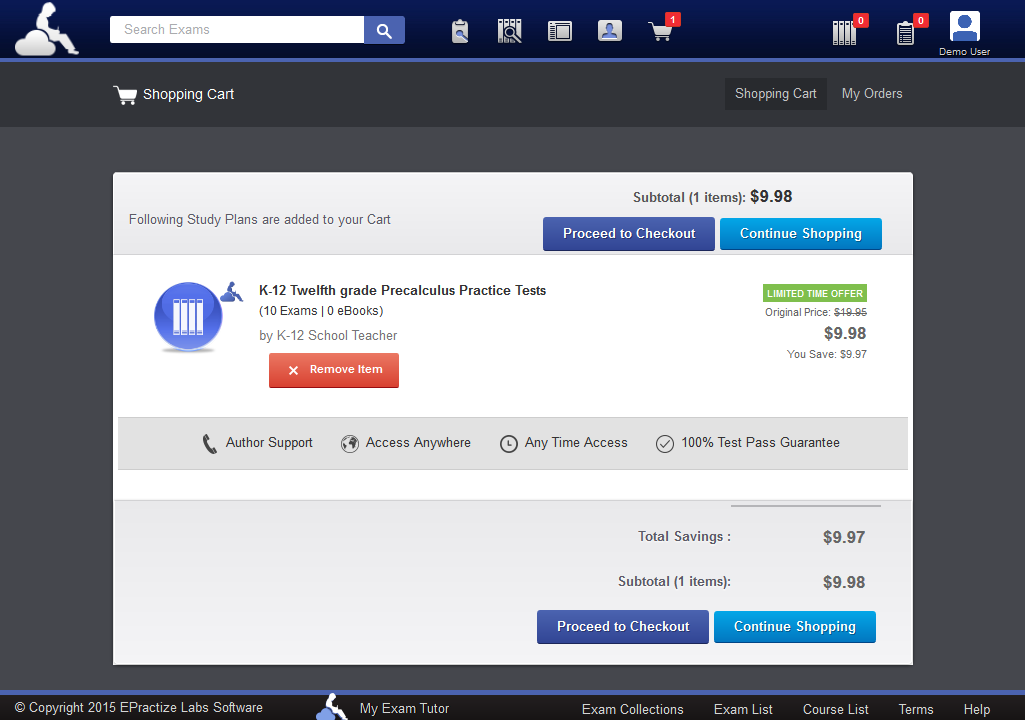Open the Help link in footer
This screenshot has height=720, width=1025.
(976, 709)
